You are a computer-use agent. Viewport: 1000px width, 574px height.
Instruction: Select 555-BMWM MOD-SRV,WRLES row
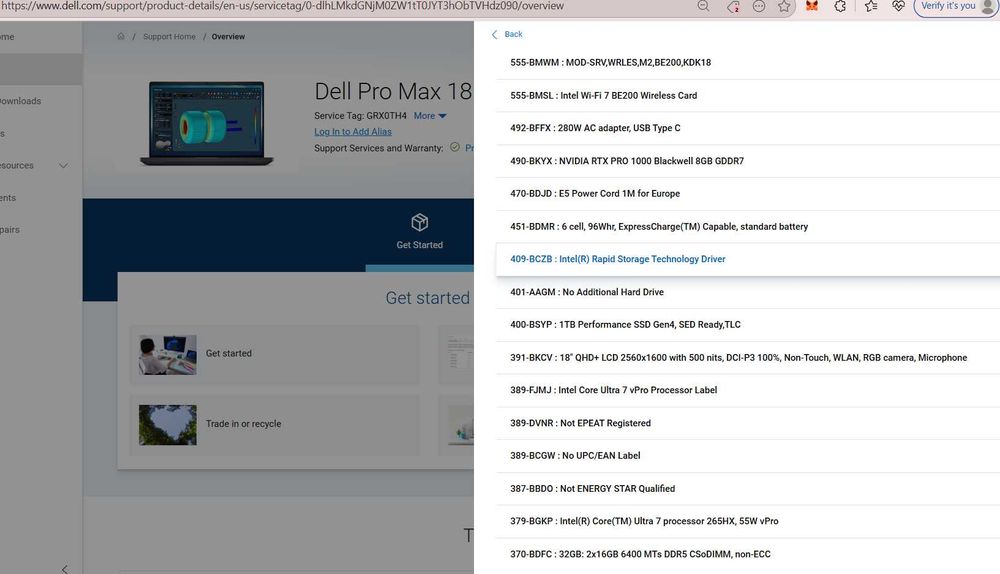click(747, 63)
